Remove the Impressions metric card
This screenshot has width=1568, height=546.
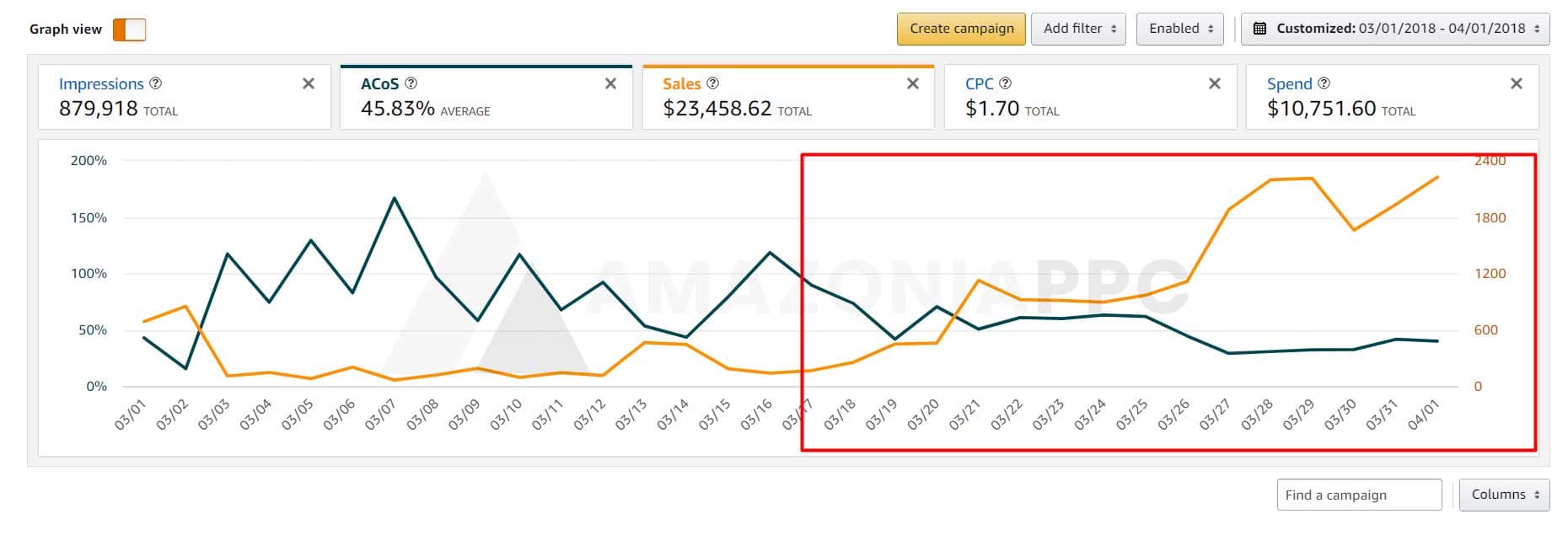coord(309,83)
